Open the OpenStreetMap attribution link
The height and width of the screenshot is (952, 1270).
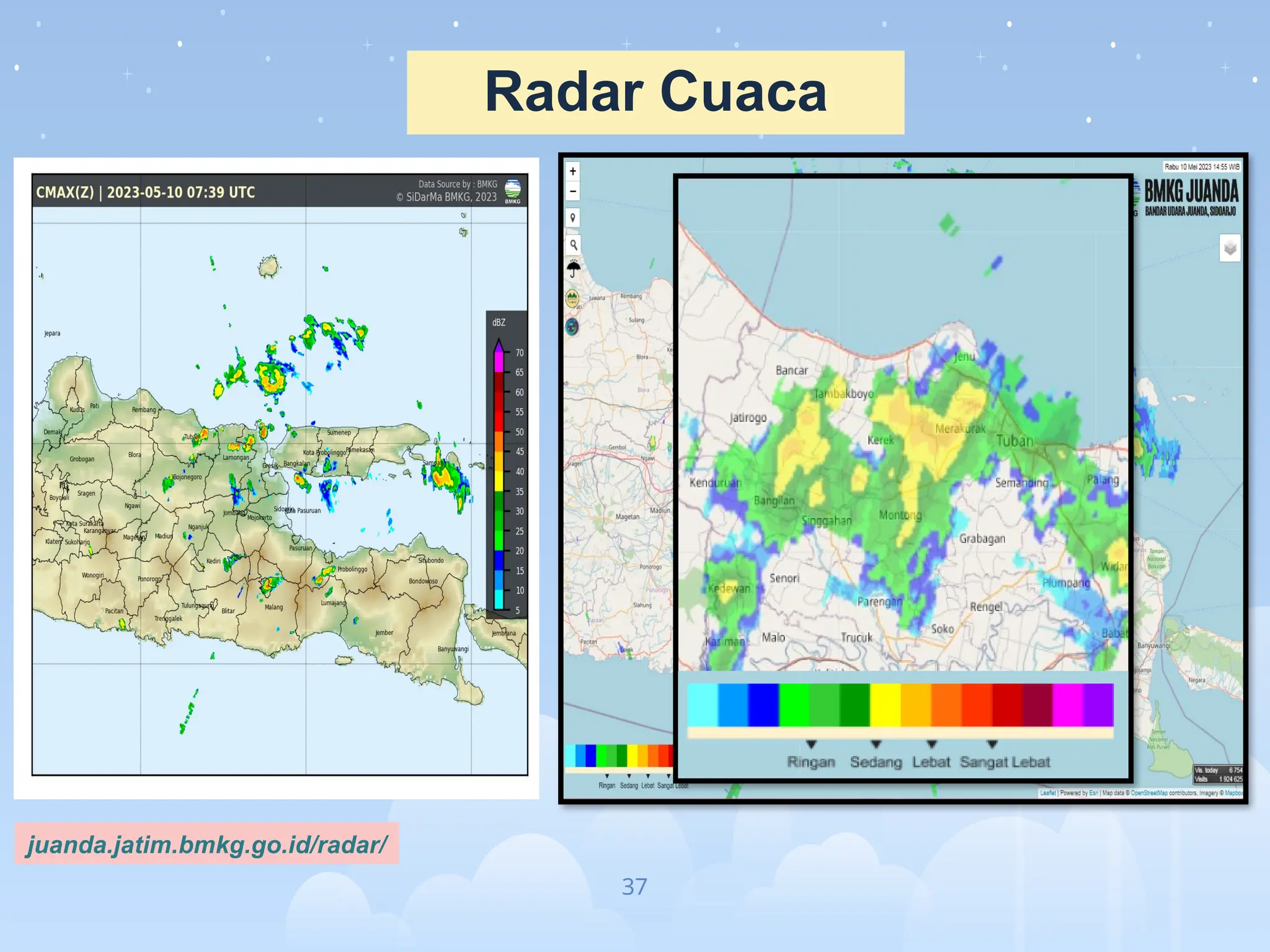(1149, 793)
